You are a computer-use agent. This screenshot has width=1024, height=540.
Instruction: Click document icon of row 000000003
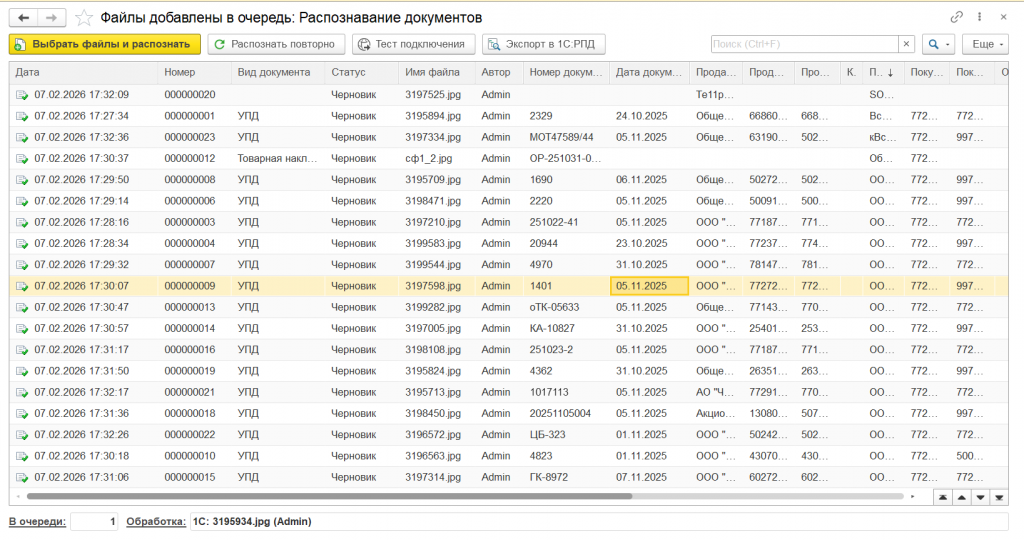tap(22, 223)
